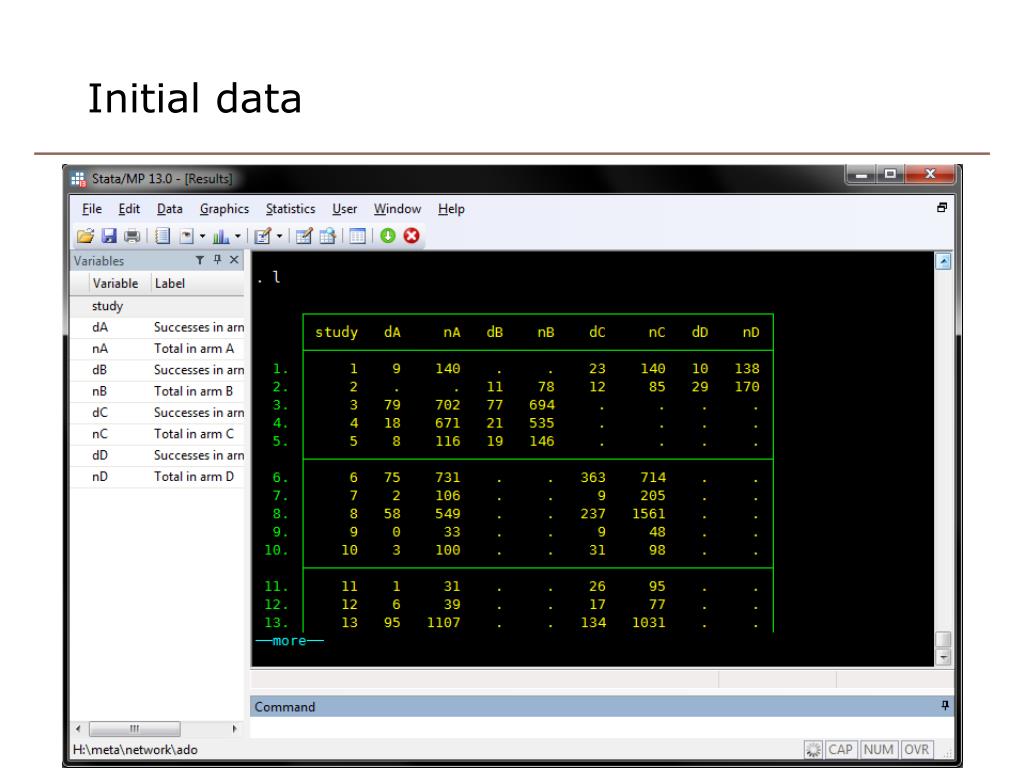The image size is (1024, 768).
Task: Click the —more— link in Results
Action: [x=289, y=641]
